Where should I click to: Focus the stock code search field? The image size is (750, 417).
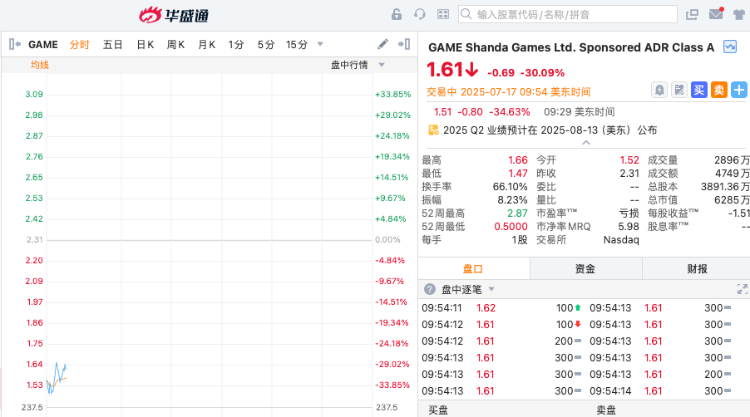[x=568, y=14]
